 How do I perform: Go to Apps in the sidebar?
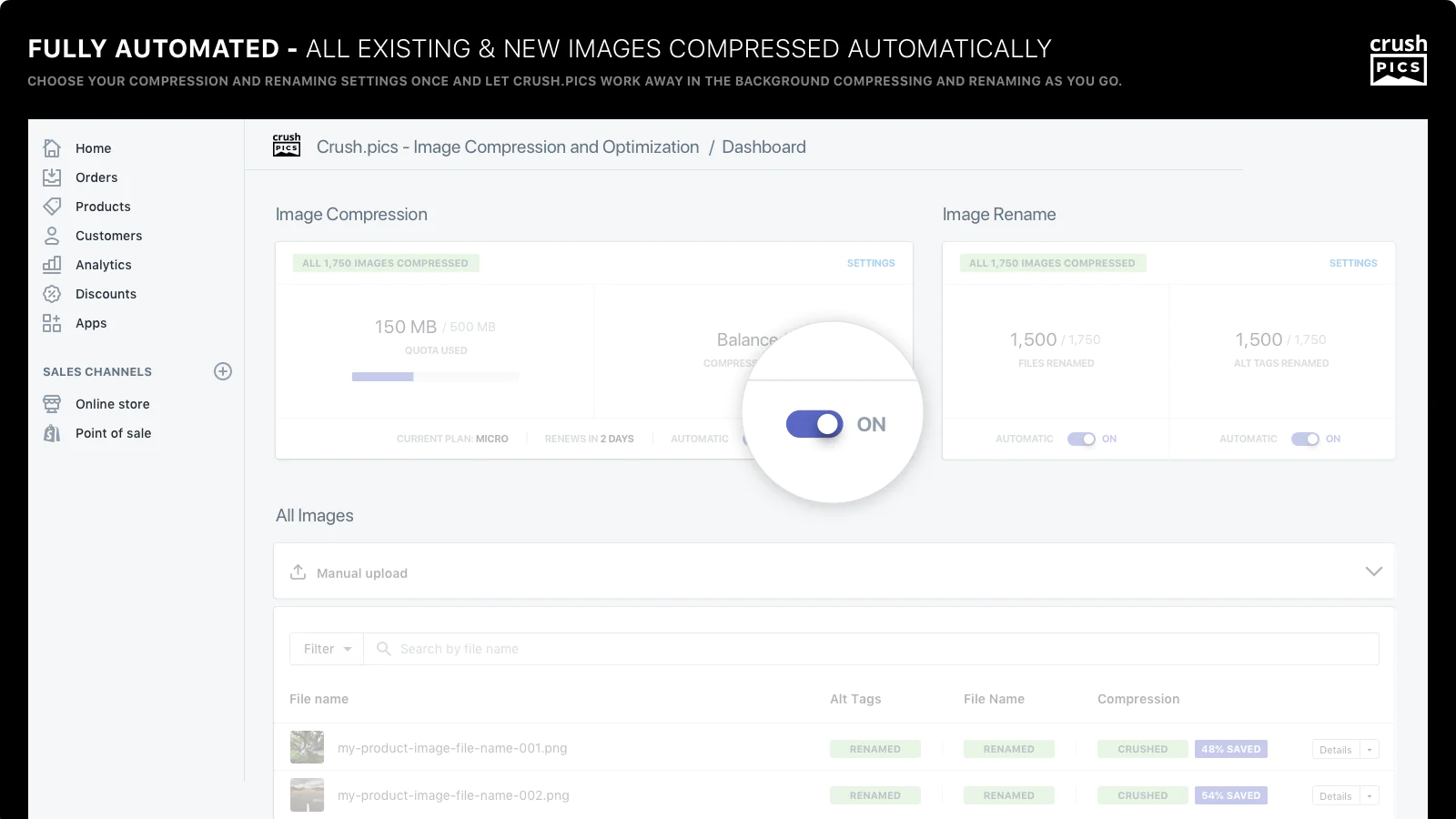91,323
